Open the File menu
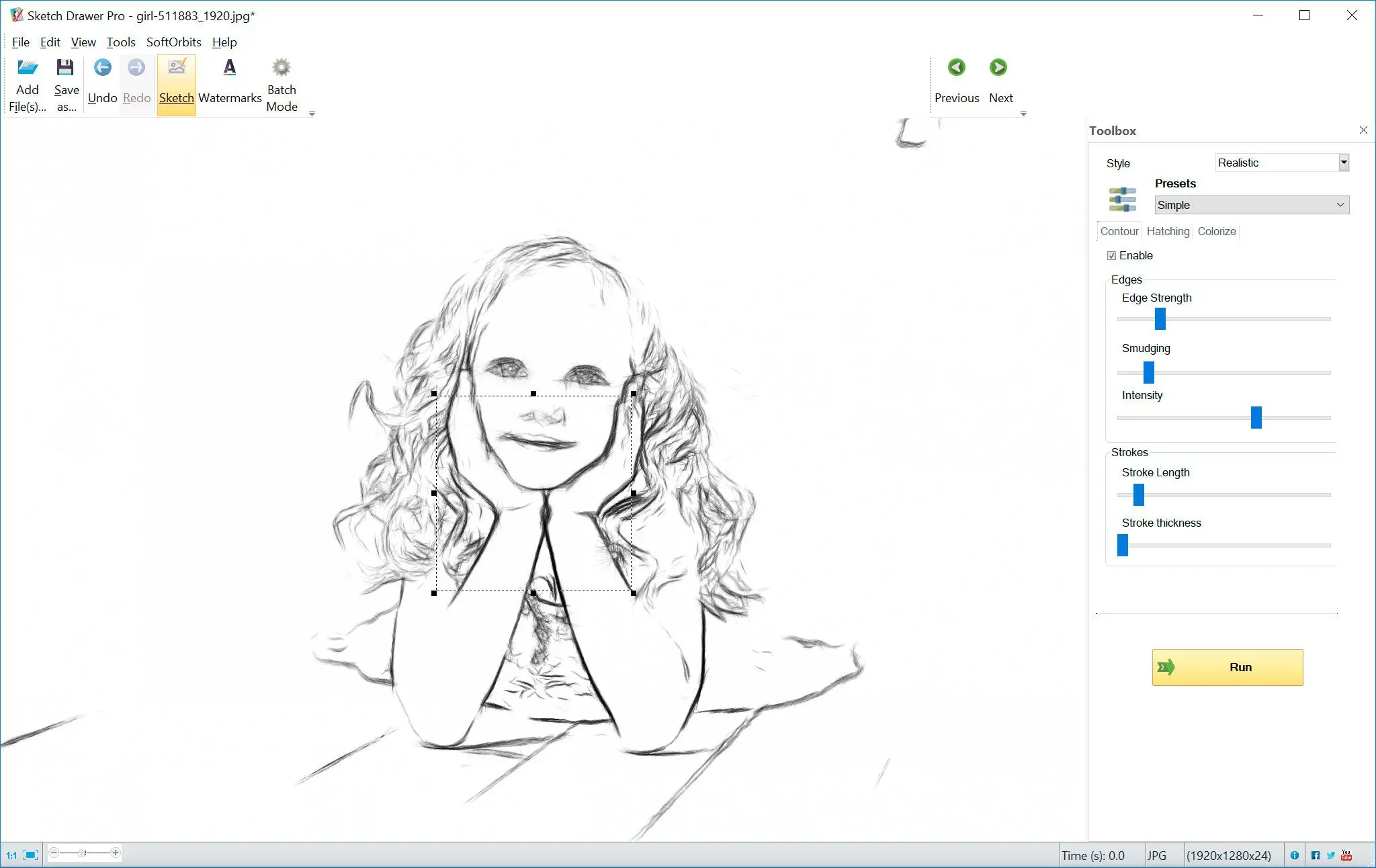1376x868 pixels. [19, 42]
